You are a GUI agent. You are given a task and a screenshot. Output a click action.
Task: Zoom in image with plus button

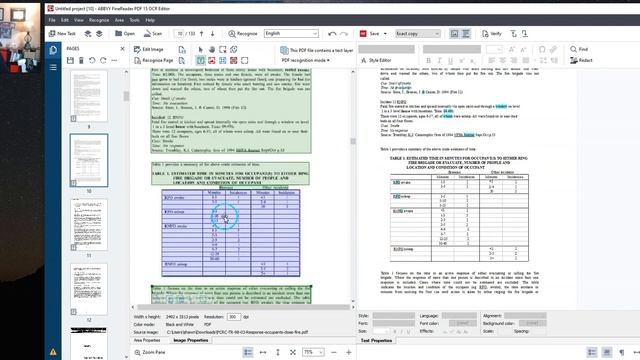(x=349, y=352)
